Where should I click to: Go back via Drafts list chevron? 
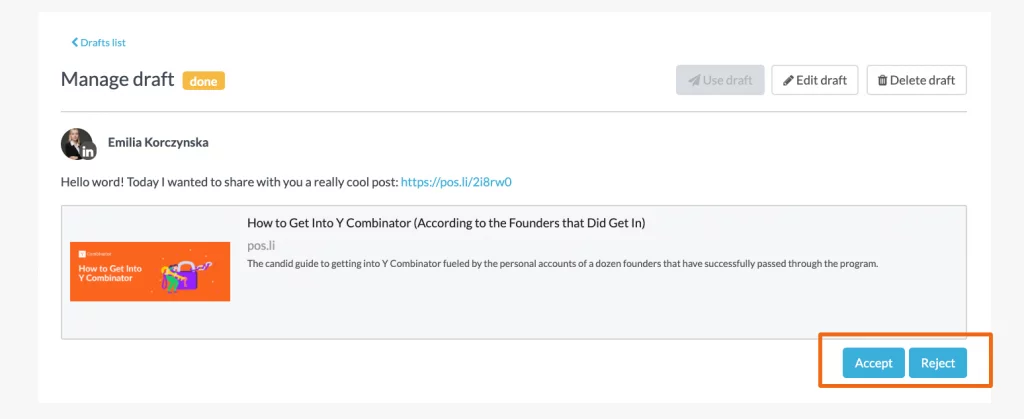(74, 42)
